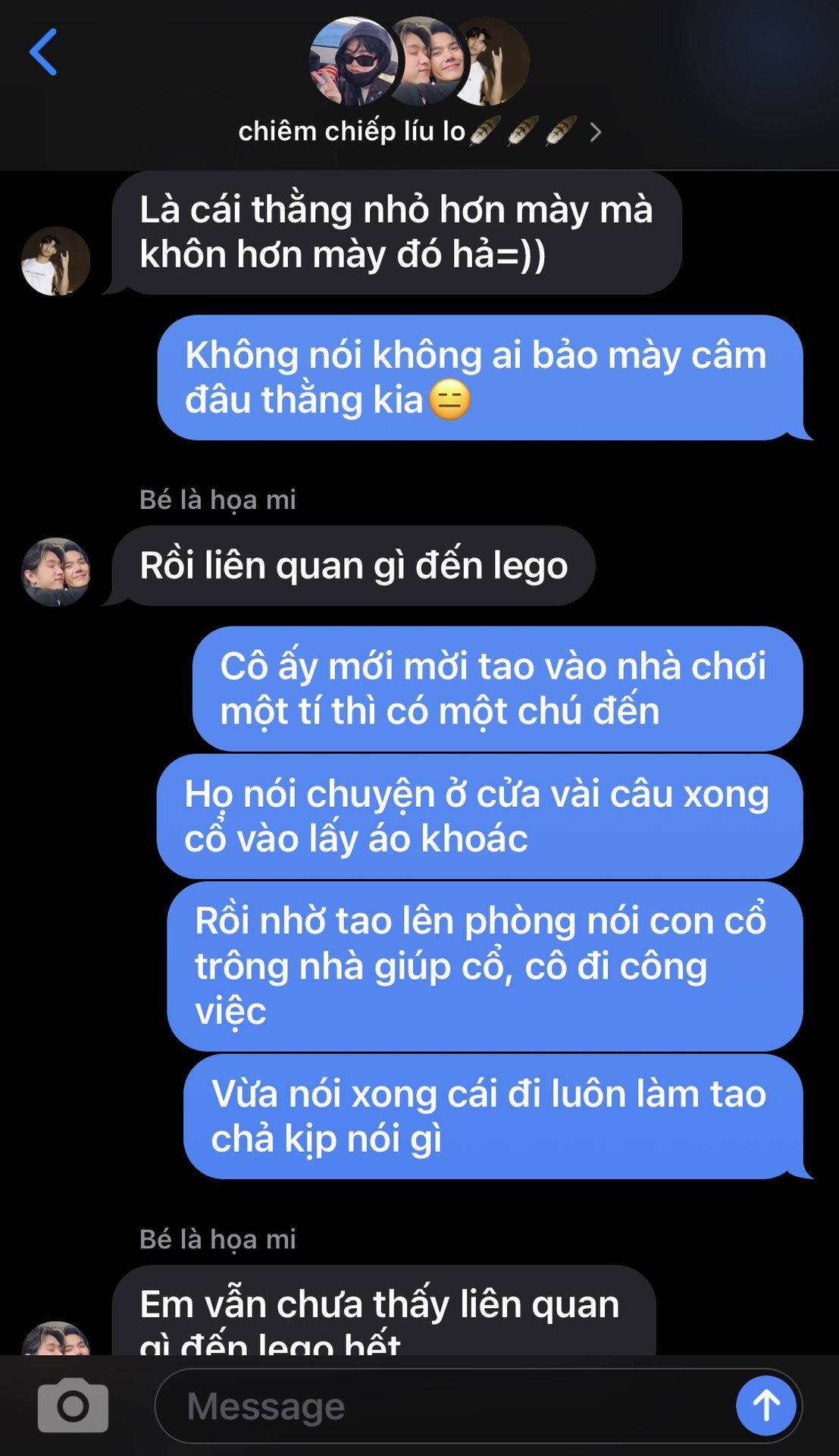Tap avatar beside 'Rồi liên quan gì đến lego'
839x1456 pixels.
coord(55,572)
